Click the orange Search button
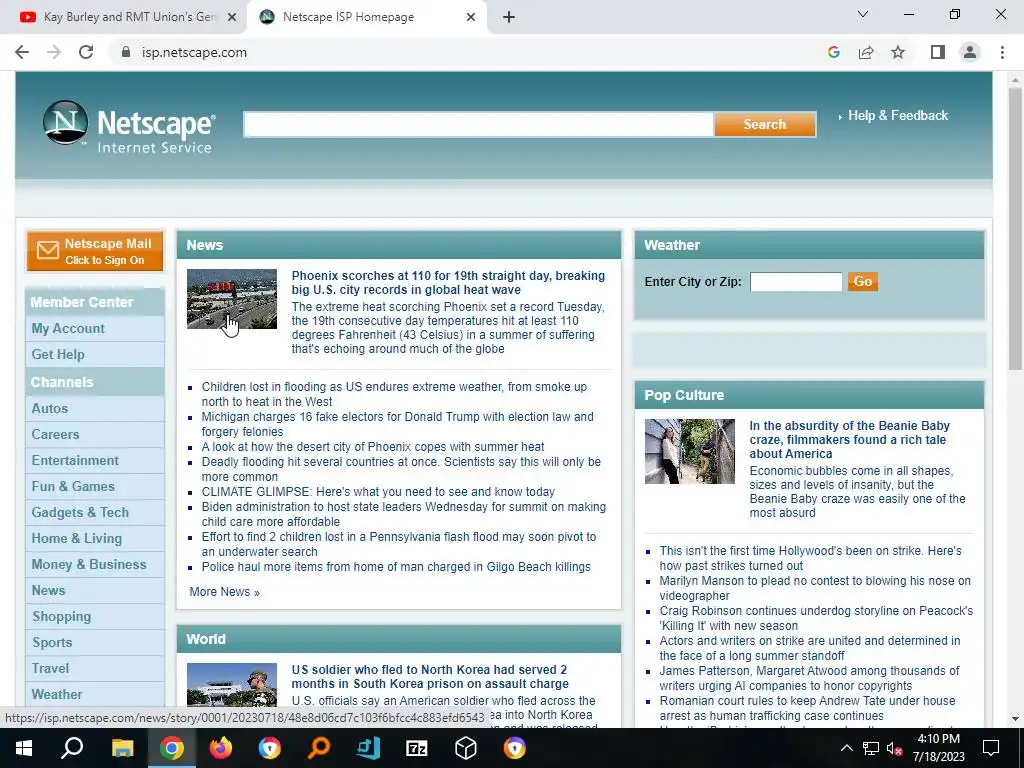 tap(765, 124)
